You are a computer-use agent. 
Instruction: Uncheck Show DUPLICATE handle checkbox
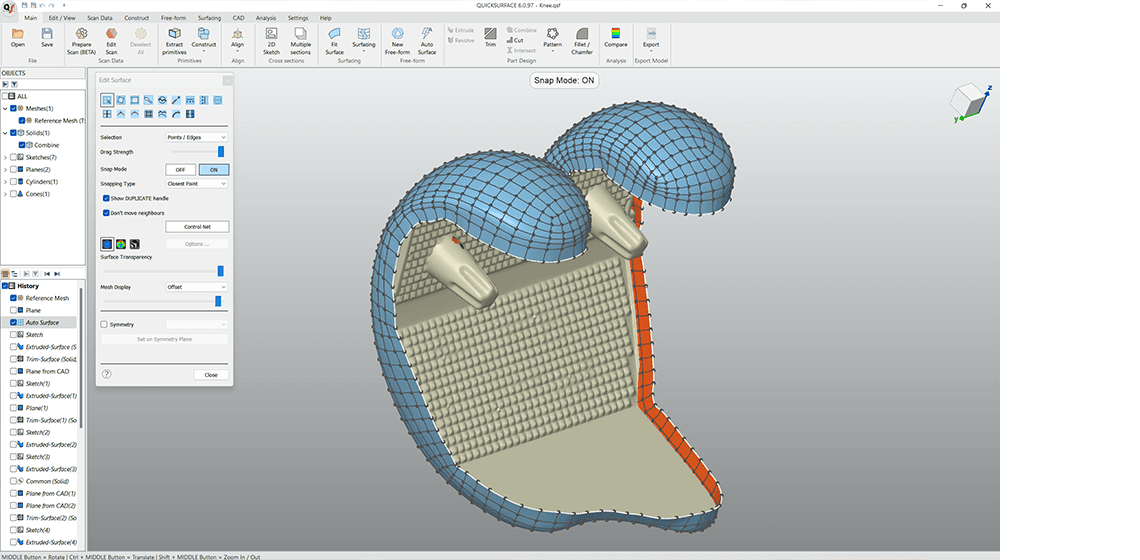point(107,198)
